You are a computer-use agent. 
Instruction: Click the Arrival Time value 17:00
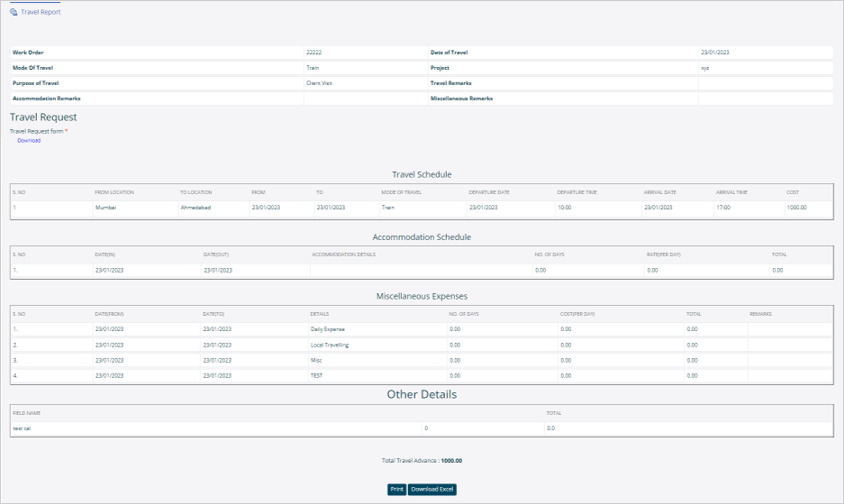(723, 208)
